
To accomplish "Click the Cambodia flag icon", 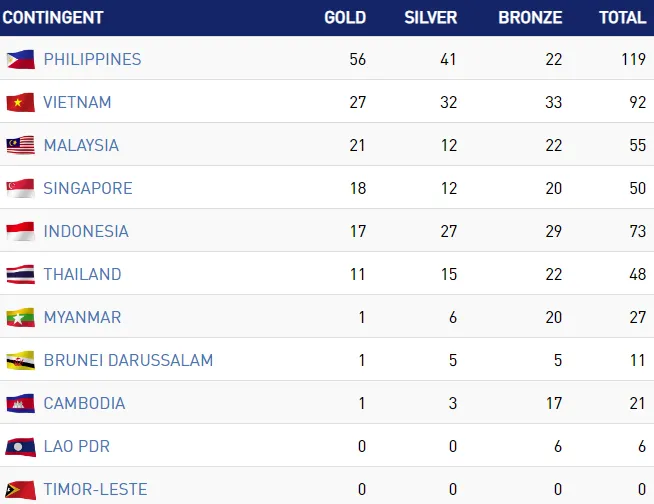I will click(21, 403).
